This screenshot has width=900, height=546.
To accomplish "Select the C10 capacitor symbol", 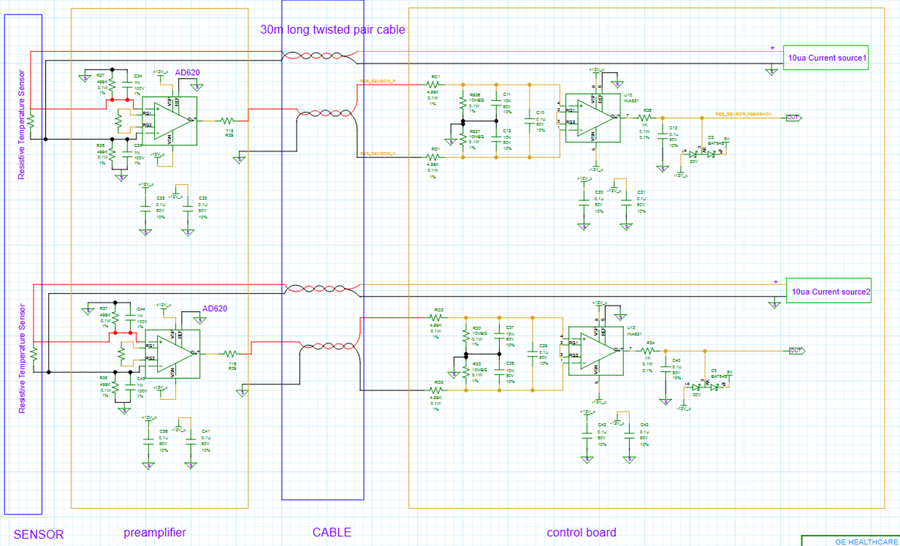I will coord(529,121).
